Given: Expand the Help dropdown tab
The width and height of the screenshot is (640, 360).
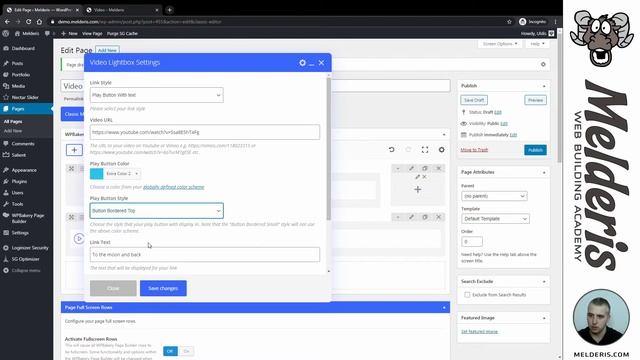Looking at the screenshot, I should coord(537,44).
